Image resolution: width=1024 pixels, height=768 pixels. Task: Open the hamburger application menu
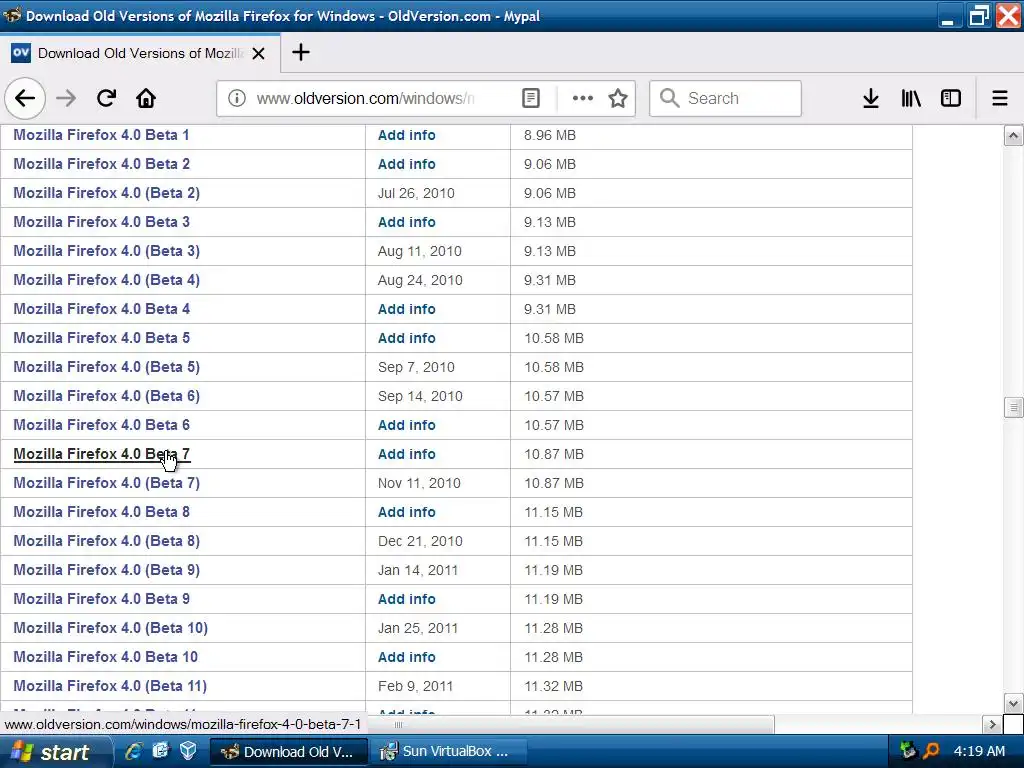click(1000, 99)
